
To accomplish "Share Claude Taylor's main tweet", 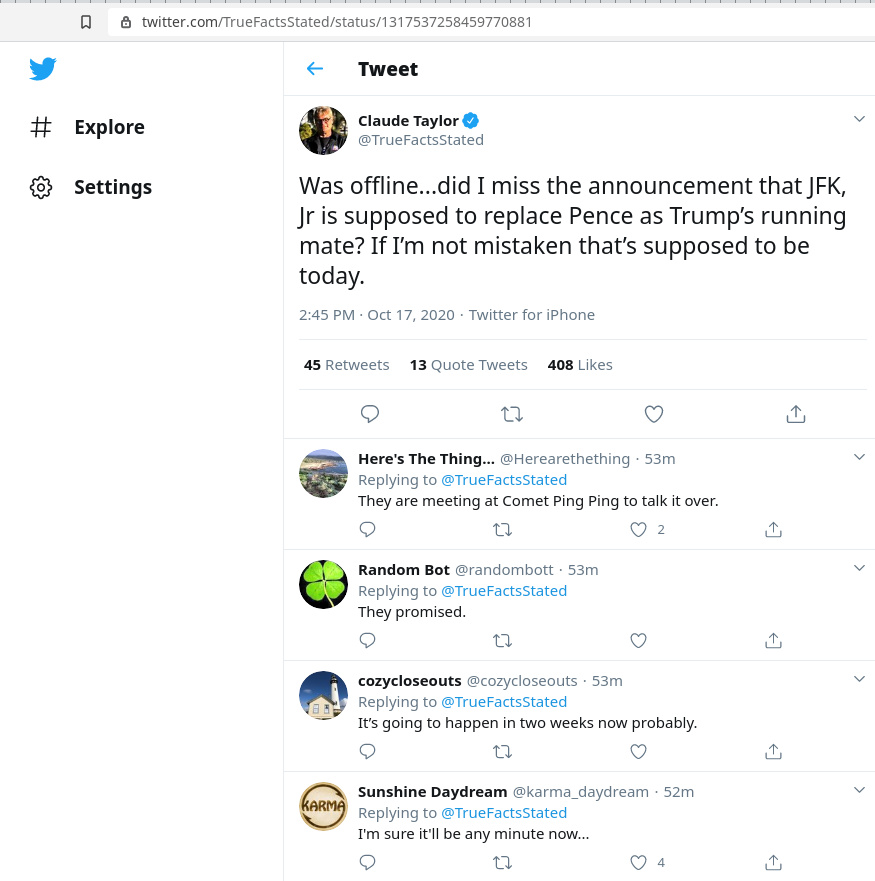I will (796, 414).
